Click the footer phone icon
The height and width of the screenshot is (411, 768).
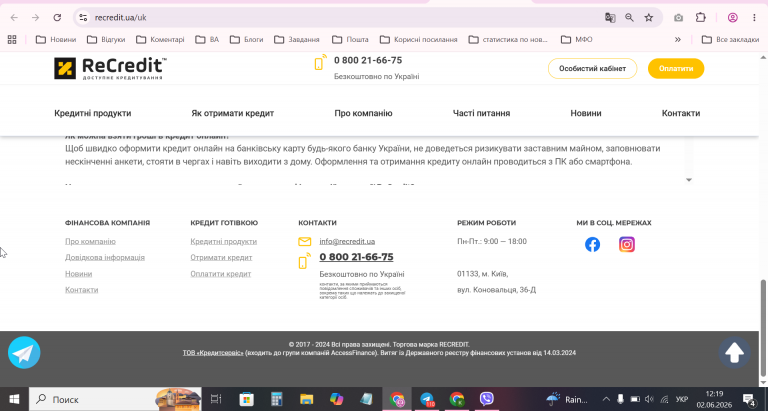pyautogui.click(x=304, y=261)
